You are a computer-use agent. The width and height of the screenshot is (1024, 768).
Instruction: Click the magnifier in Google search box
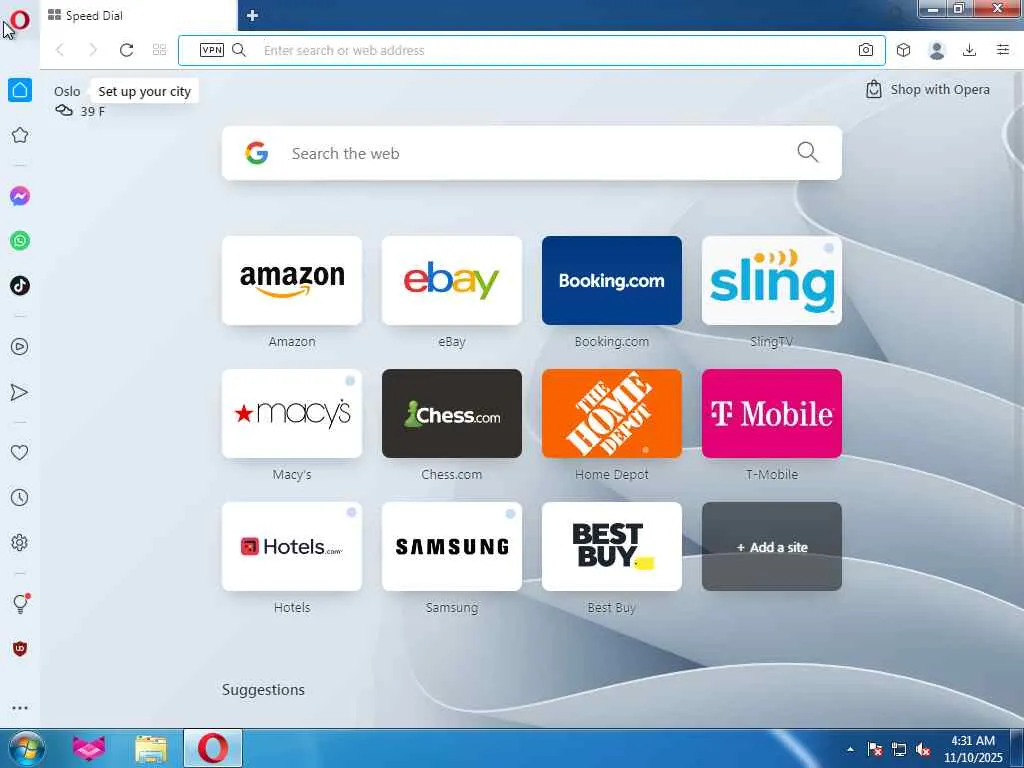click(807, 153)
